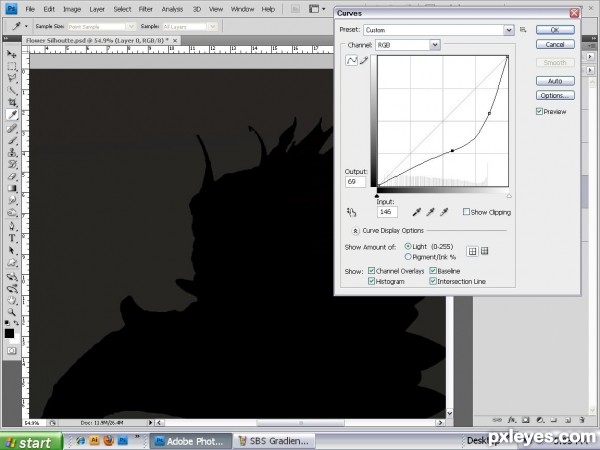Choose the draw-curve pencil icon

point(364,60)
